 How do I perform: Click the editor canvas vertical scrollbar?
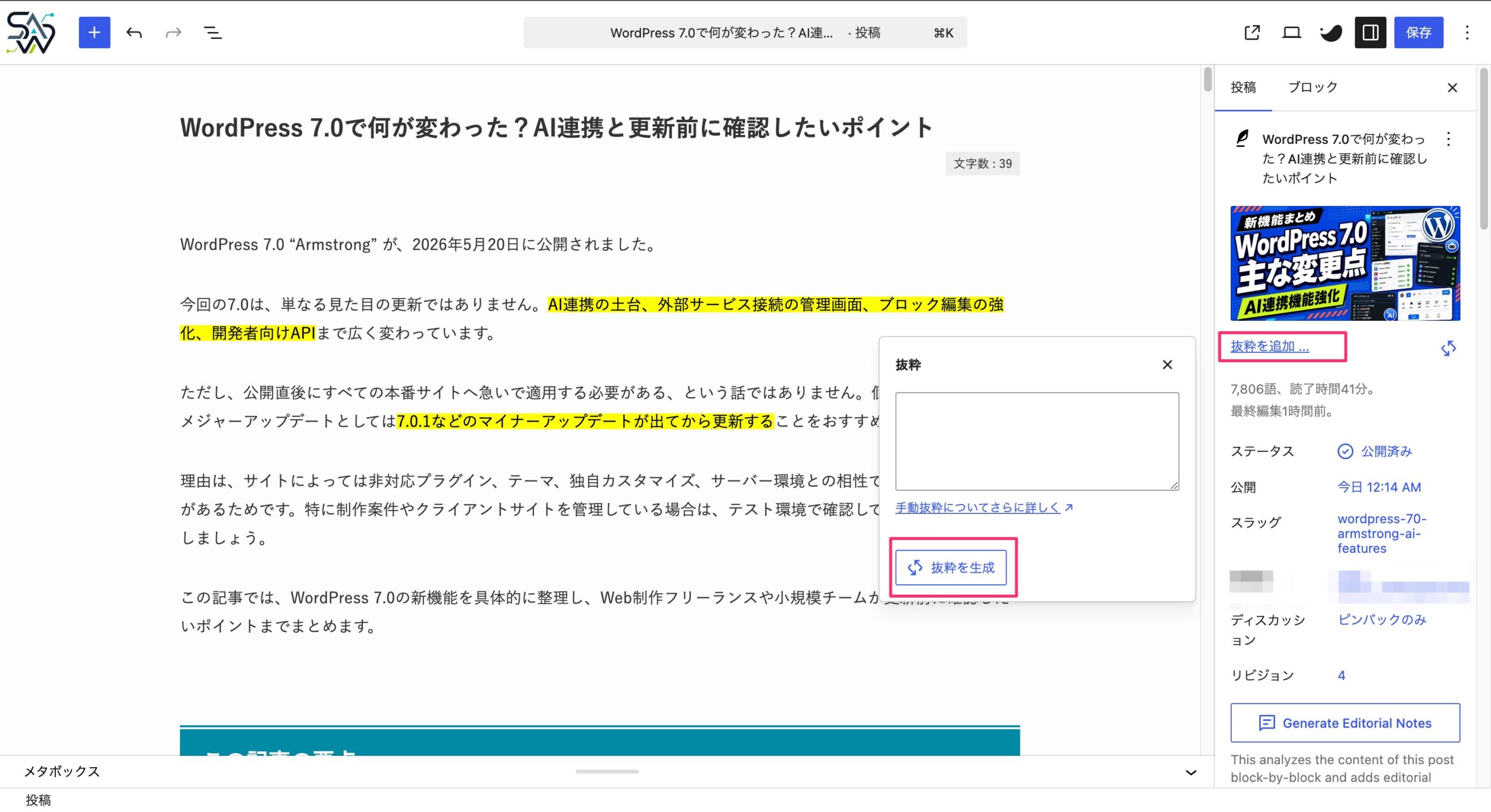1207,80
